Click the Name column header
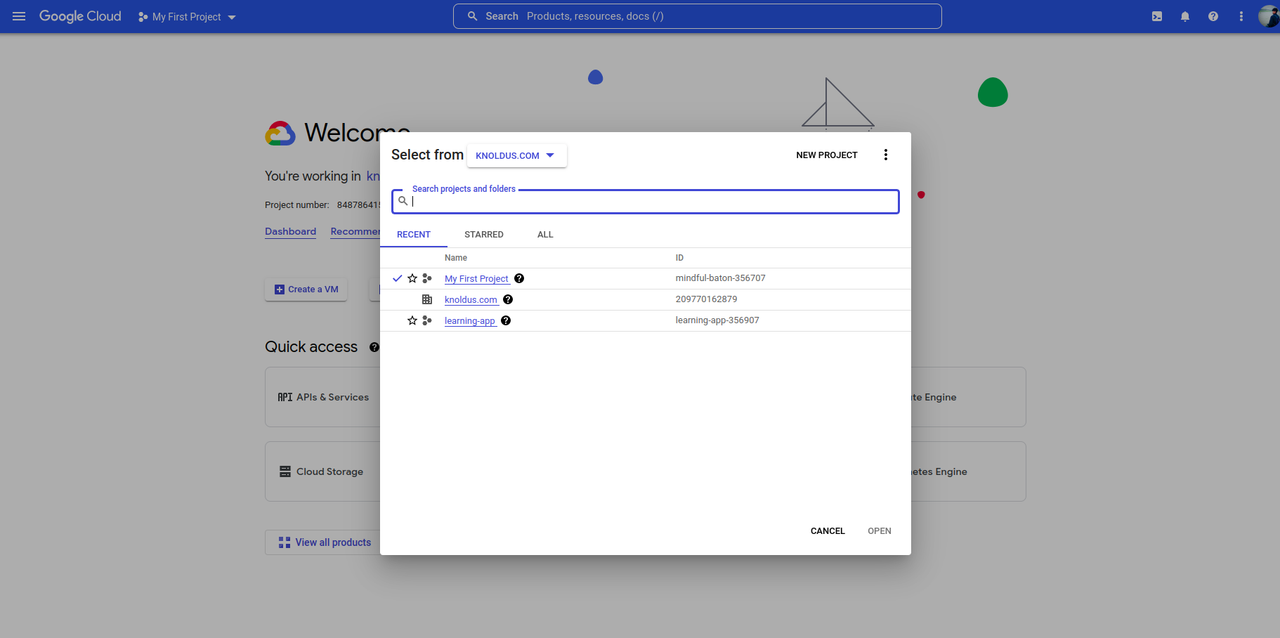The image size is (1280, 638). (456, 258)
